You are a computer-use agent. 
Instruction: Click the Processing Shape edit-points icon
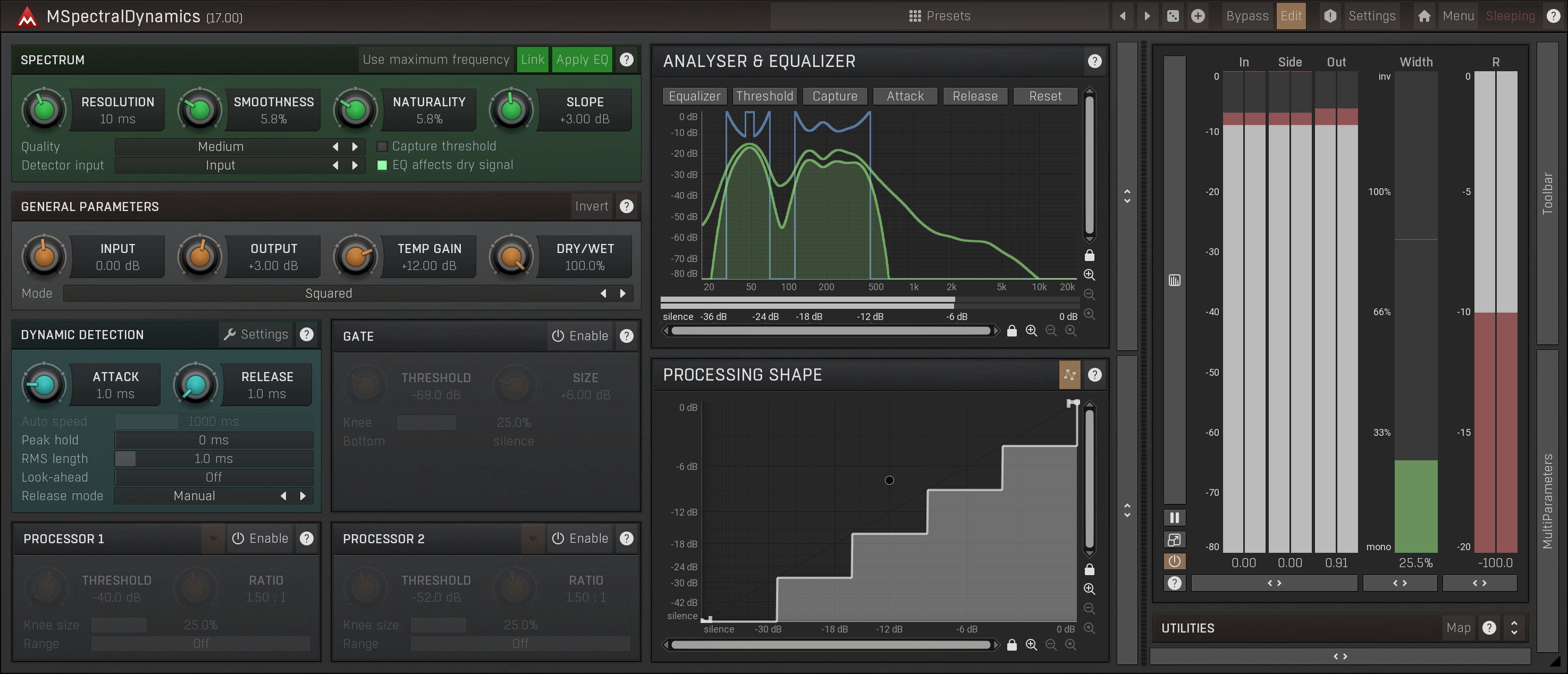point(1069,375)
